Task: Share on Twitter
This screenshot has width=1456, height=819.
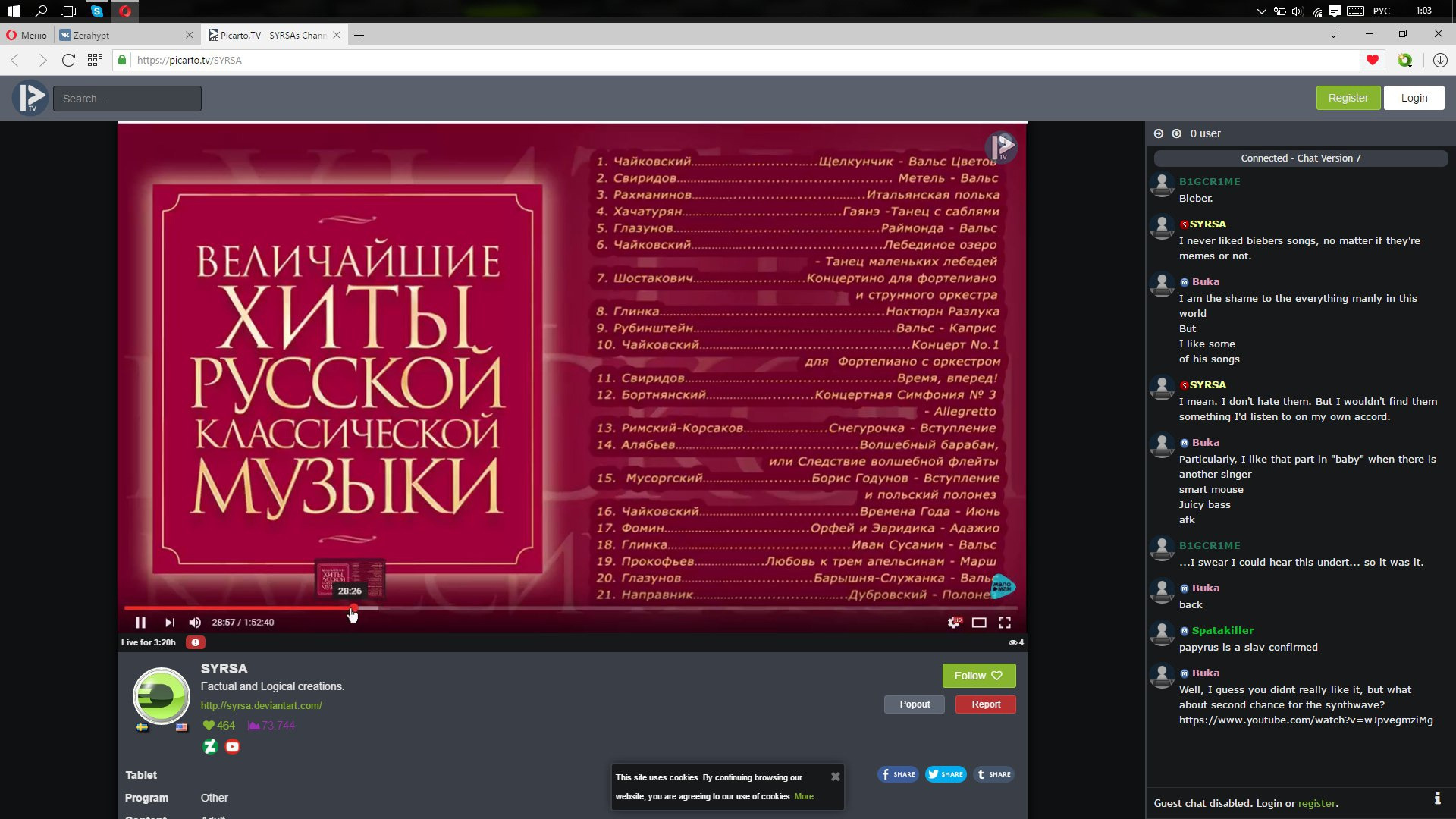Action: (946, 774)
